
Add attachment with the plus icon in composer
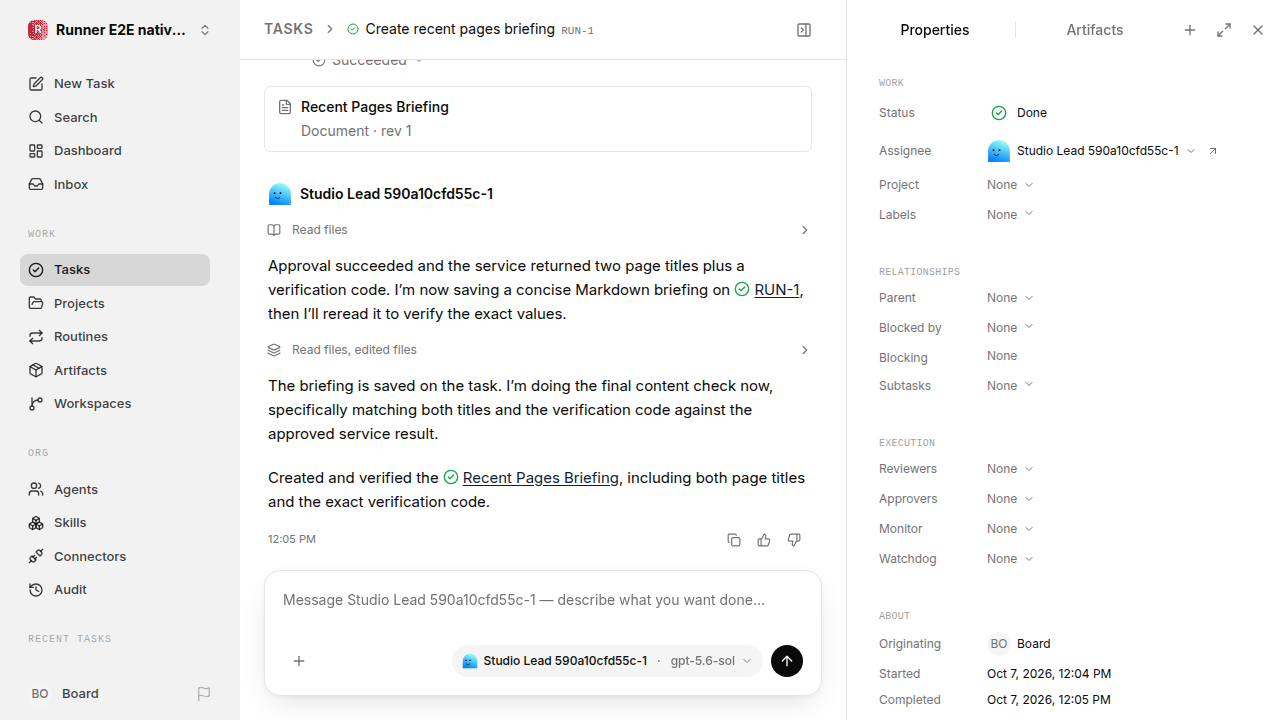coord(299,661)
